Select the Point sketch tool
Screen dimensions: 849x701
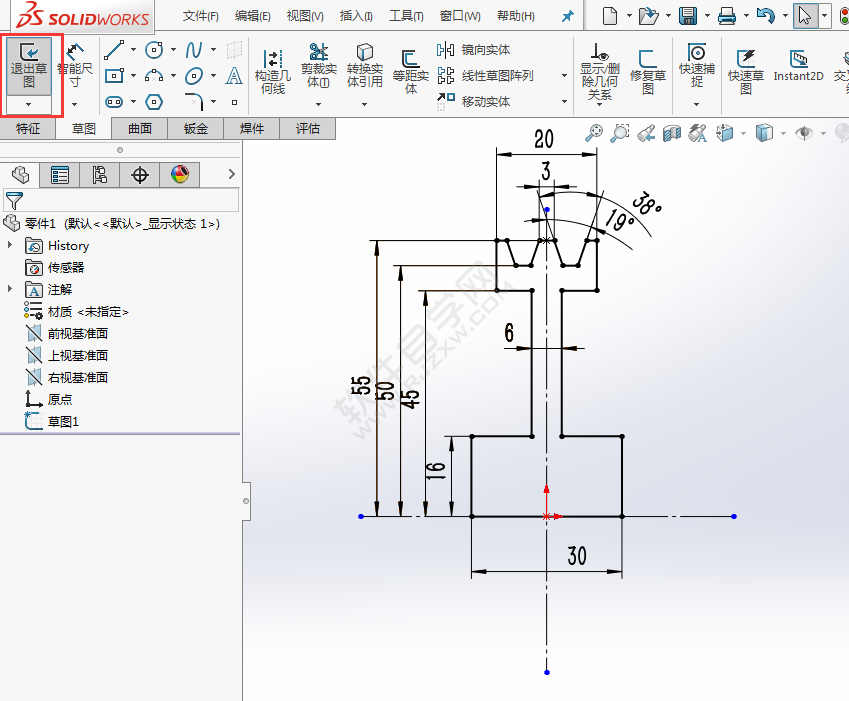pyautogui.click(x=234, y=102)
